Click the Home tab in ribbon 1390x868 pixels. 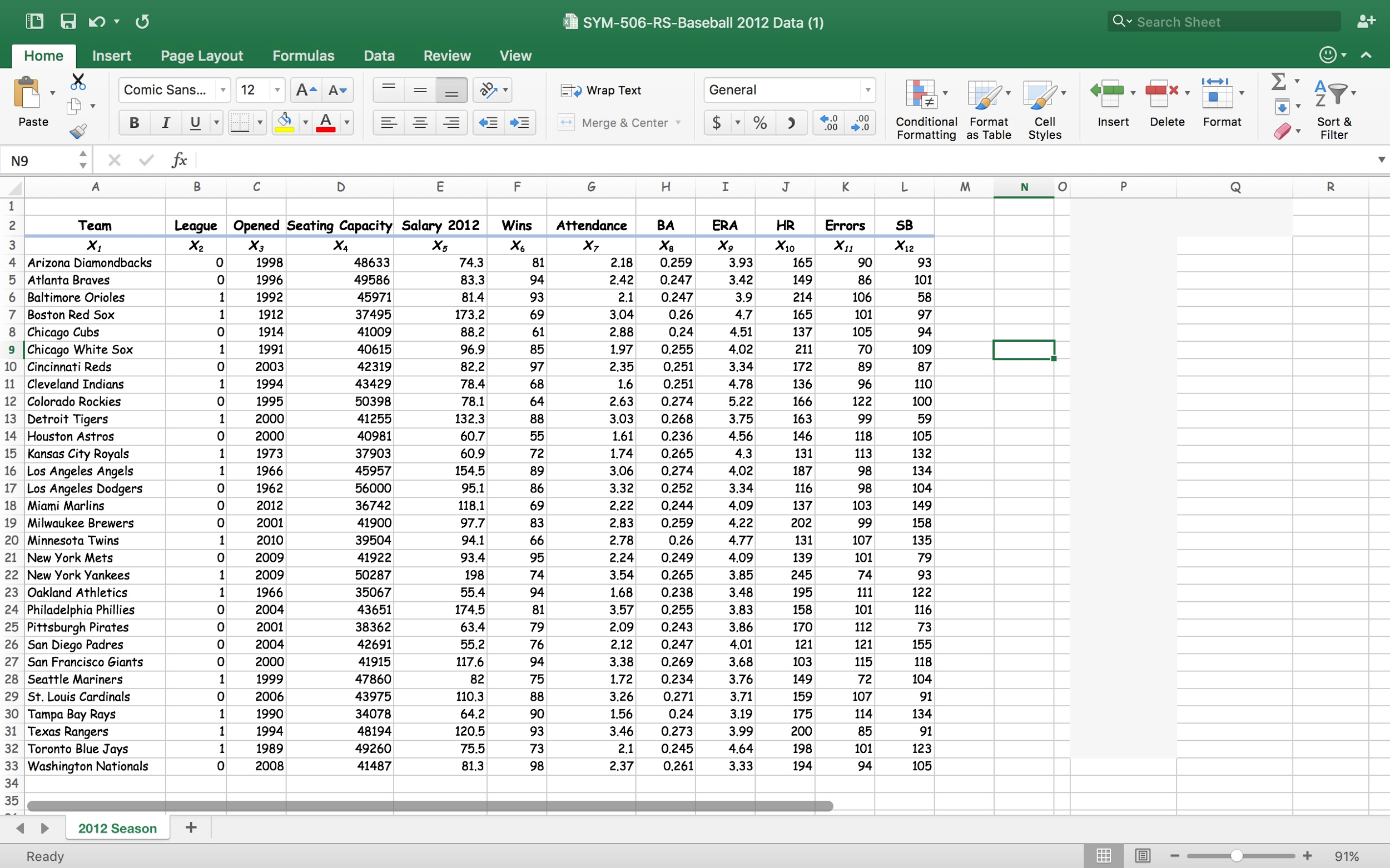tap(43, 55)
